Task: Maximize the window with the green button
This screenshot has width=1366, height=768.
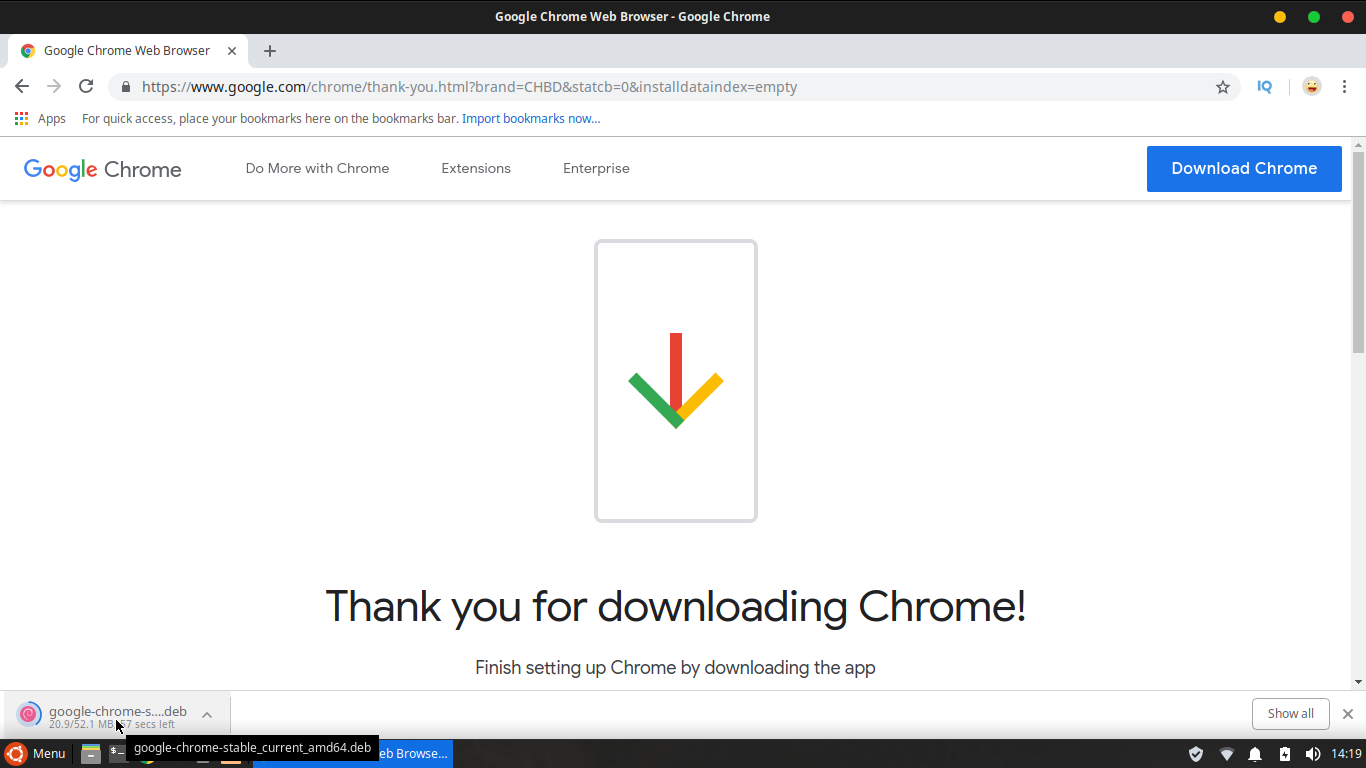Action: point(1314,16)
